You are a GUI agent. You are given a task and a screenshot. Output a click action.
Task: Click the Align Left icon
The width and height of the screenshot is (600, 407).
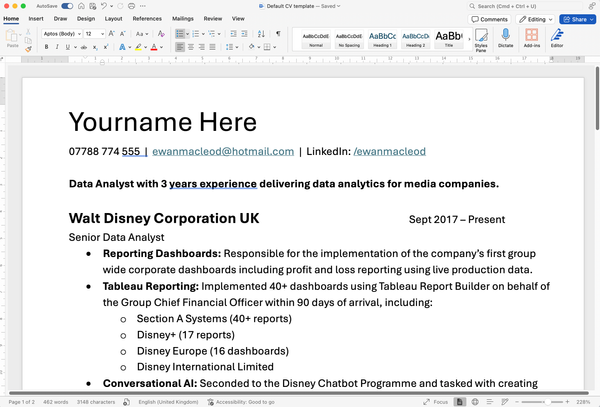[x=180, y=47]
